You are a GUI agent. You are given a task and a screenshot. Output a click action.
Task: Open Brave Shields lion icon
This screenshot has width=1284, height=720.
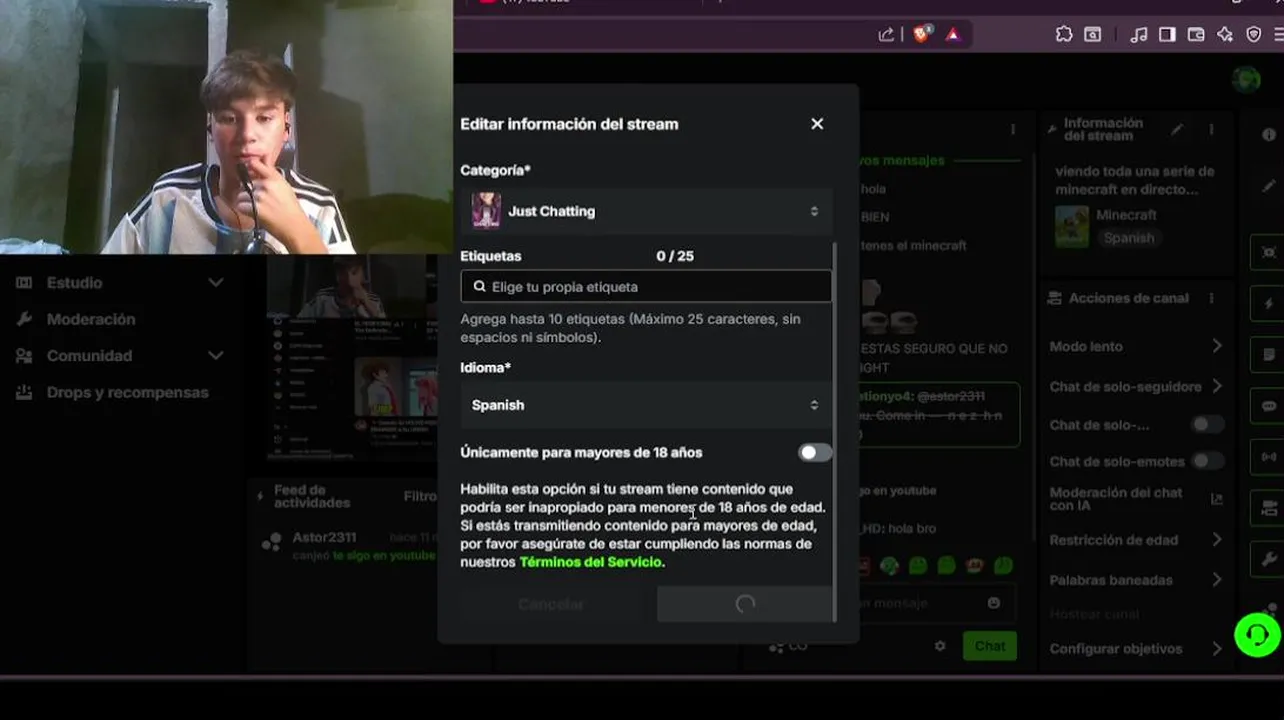point(922,34)
